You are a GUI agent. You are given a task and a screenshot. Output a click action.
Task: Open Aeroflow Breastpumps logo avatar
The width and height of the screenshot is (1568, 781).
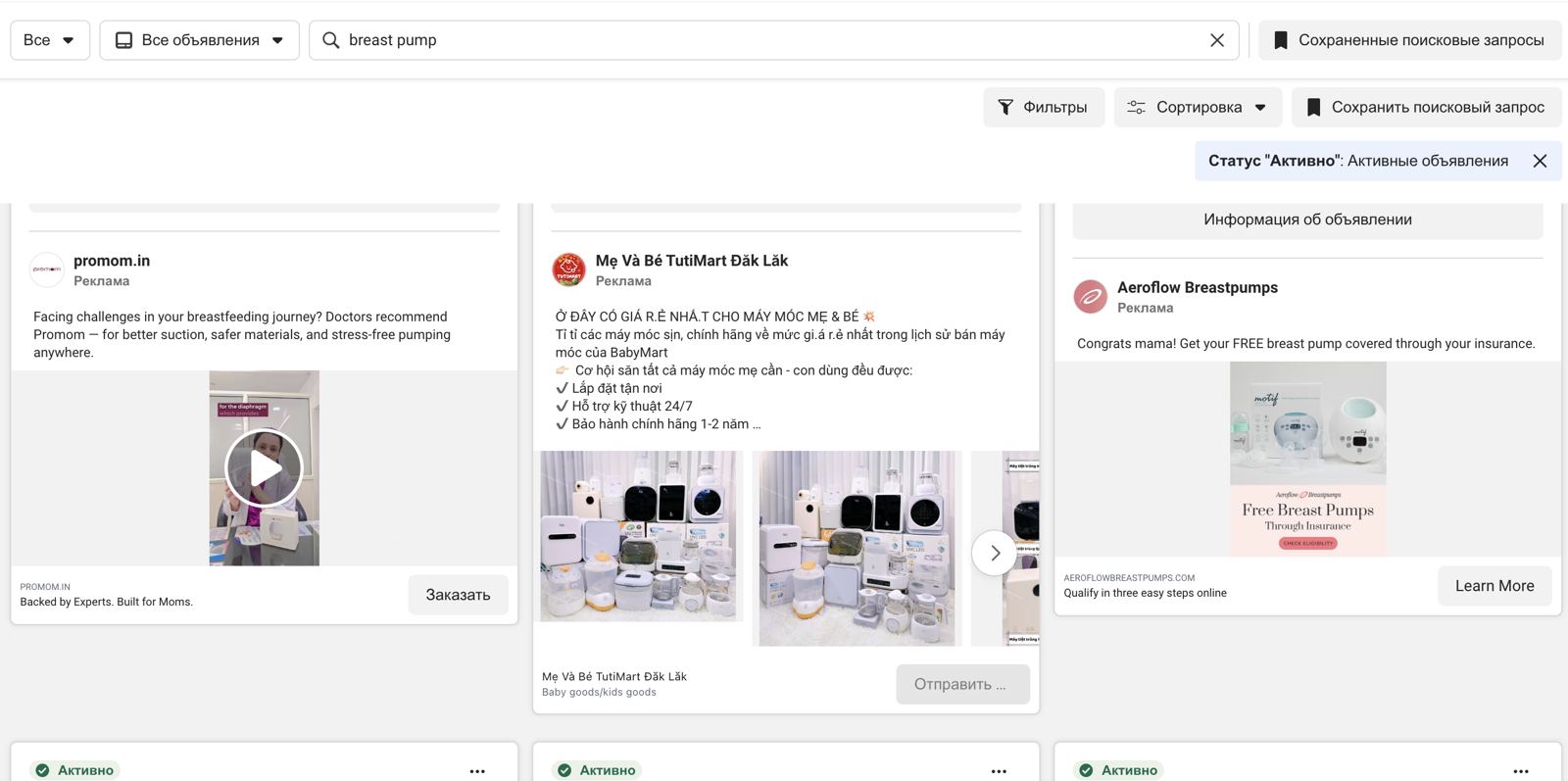pyautogui.click(x=1091, y=296)
